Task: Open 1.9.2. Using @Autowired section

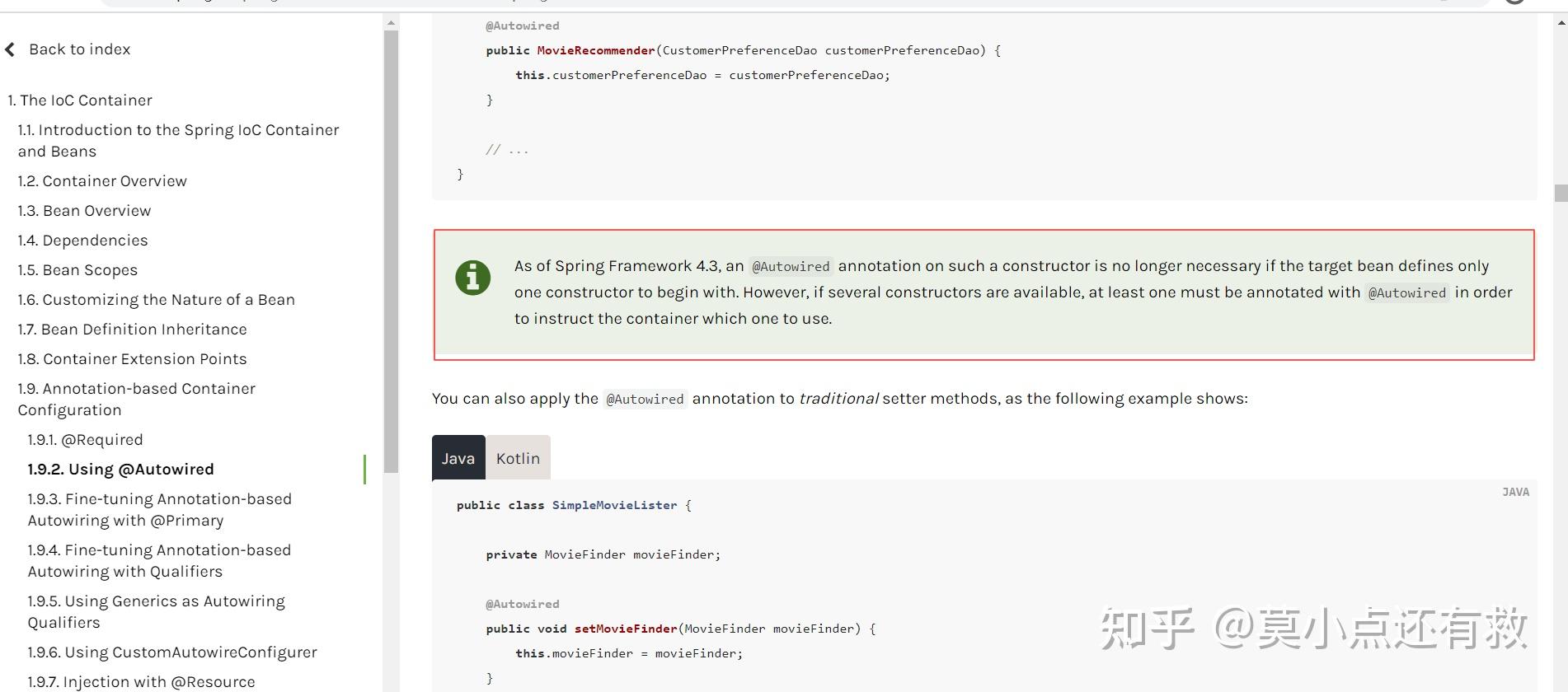Action: (121, 470)
